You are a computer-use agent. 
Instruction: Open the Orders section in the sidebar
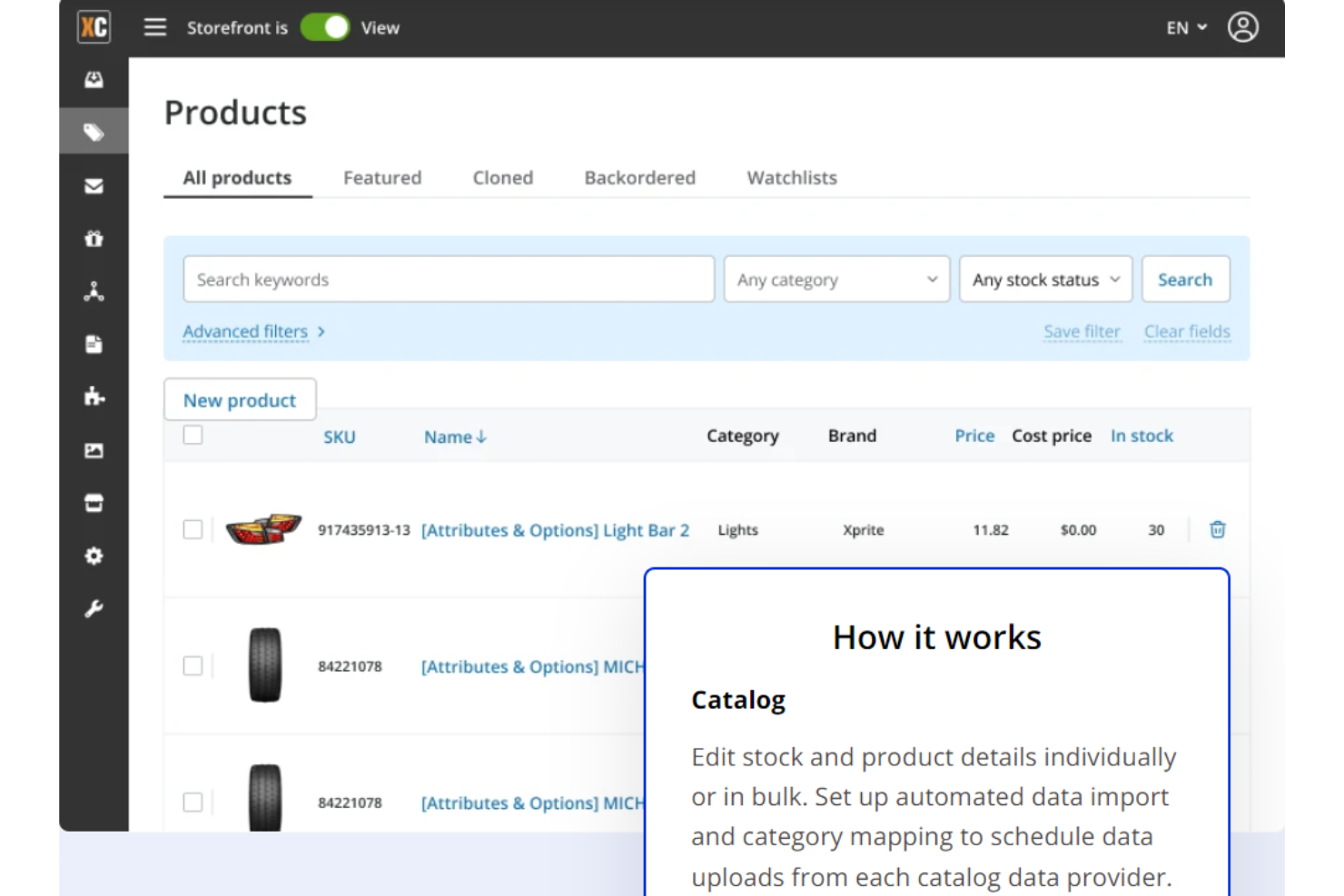point(94,79)
